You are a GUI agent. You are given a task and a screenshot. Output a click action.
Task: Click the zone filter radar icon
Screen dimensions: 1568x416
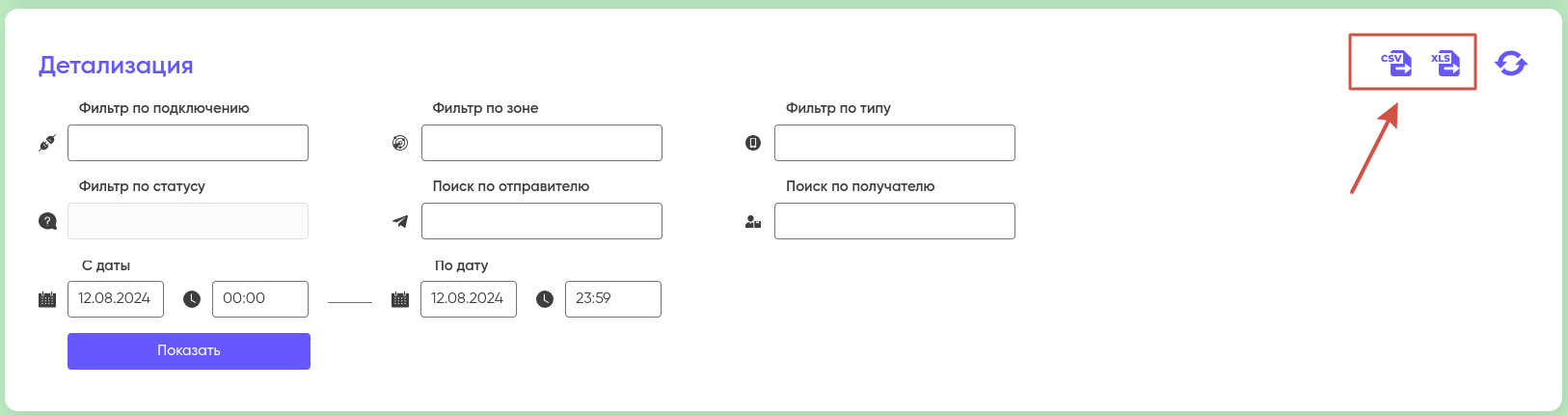[400, 143]
